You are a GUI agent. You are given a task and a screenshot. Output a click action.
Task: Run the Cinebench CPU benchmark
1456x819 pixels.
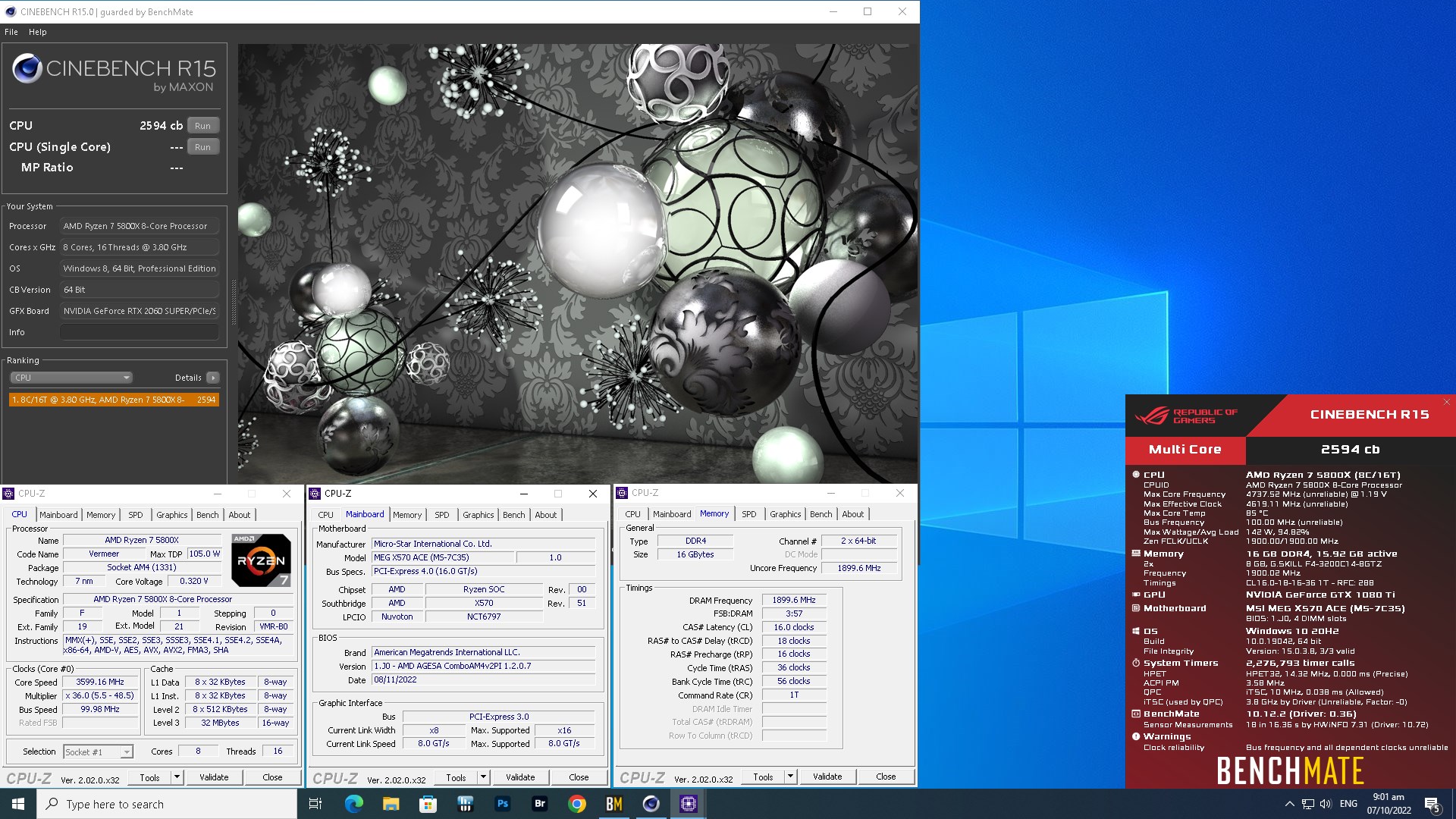(202, 126)
